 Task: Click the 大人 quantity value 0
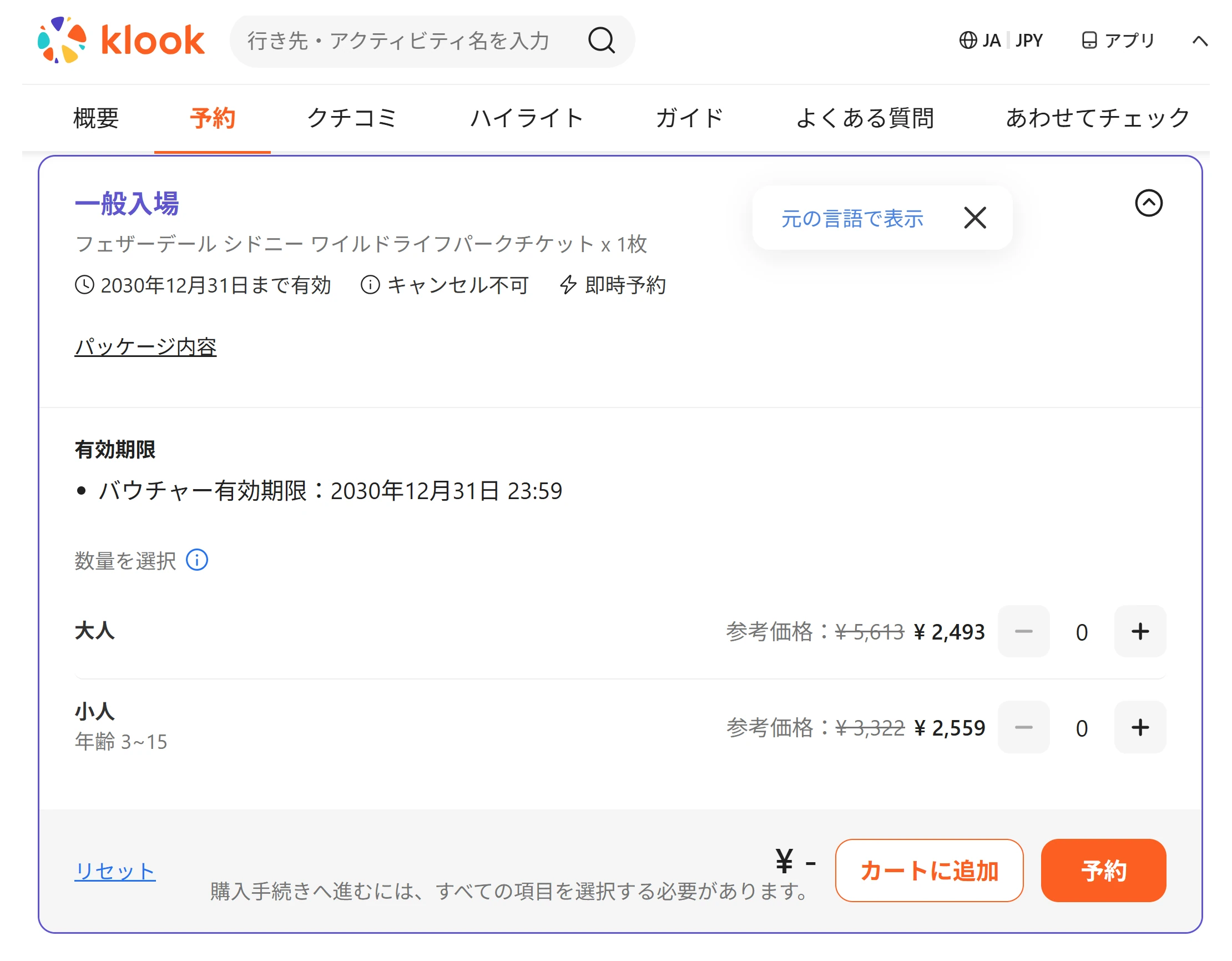click(1082, 632)
